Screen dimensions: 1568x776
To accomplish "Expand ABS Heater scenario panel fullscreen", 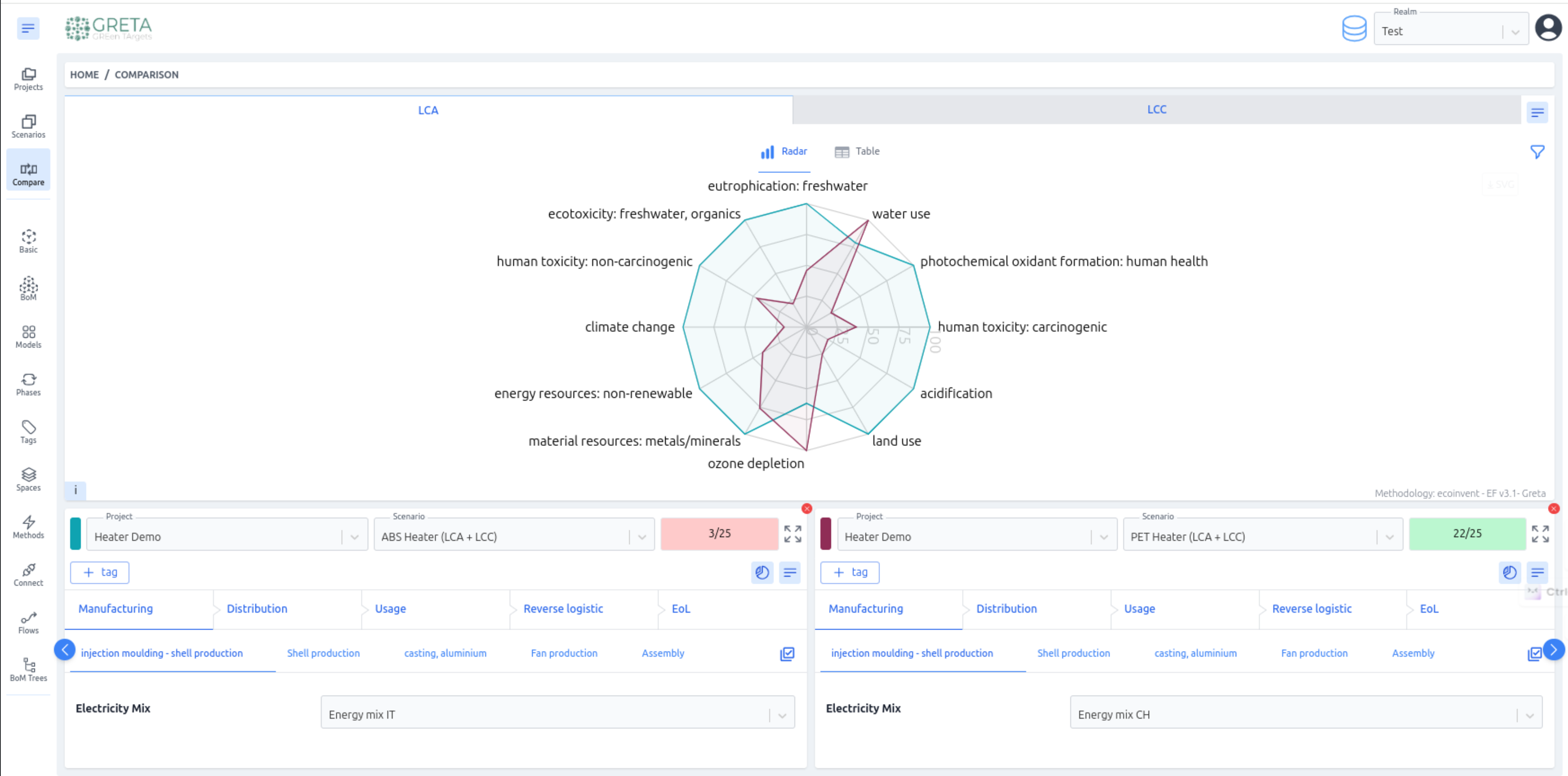I will (792, 534).
